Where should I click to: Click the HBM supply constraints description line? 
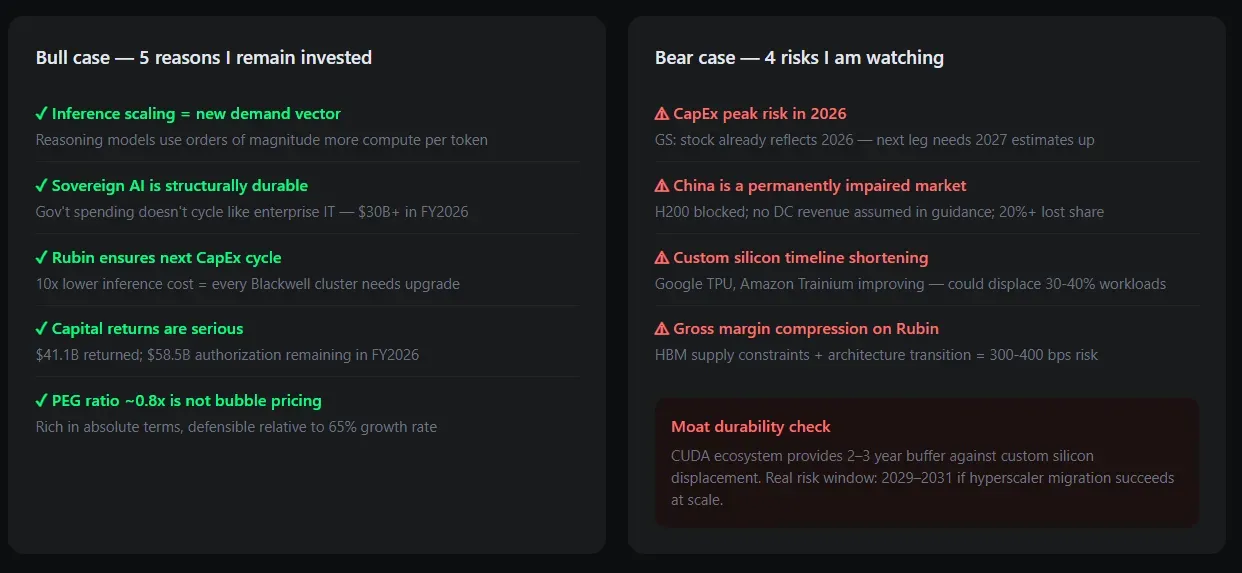(x=876, y=355)
